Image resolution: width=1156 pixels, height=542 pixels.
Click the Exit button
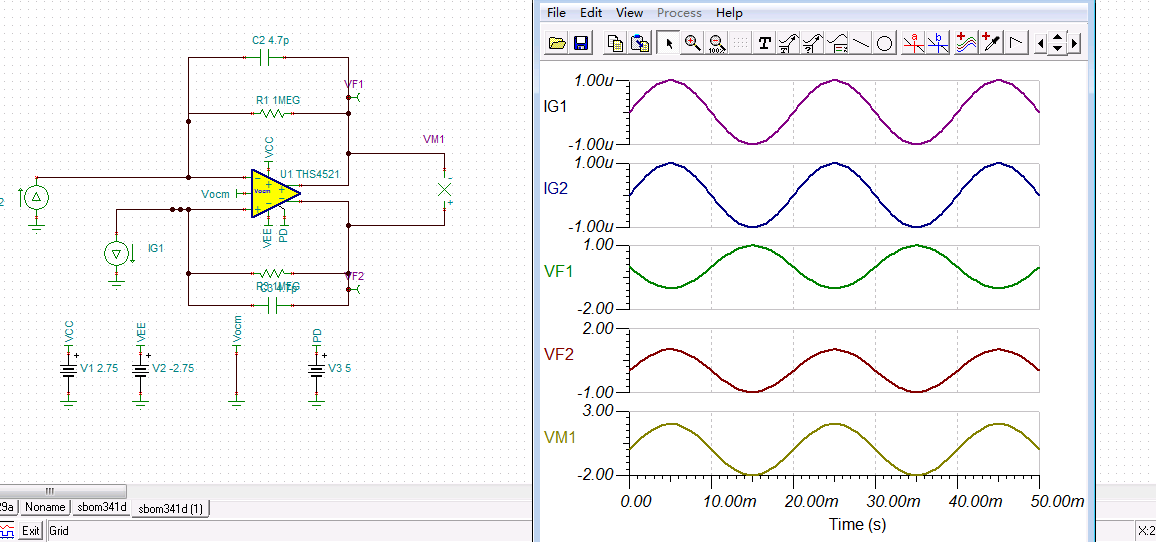[x=31, y=531]
